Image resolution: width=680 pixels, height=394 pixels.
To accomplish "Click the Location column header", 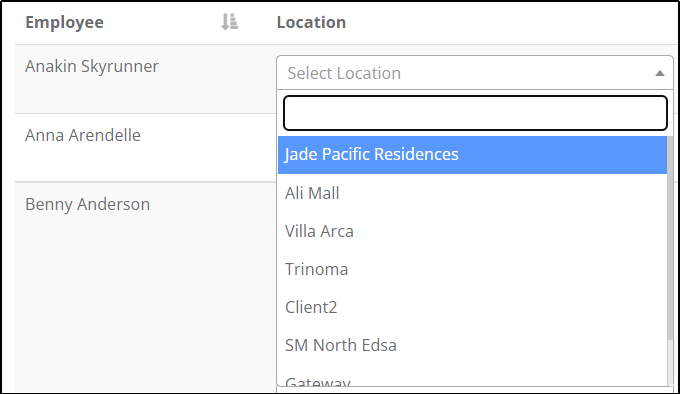I will coord(311,22).
